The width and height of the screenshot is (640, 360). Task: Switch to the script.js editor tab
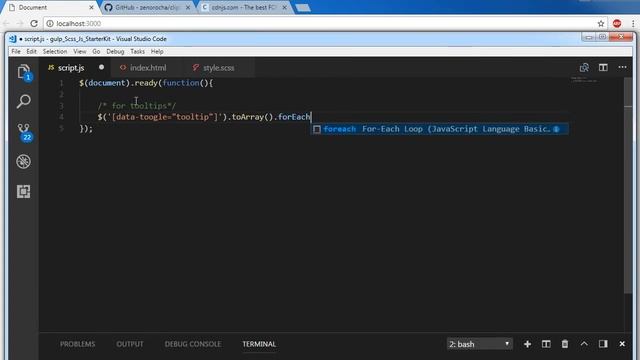(71, 68)
